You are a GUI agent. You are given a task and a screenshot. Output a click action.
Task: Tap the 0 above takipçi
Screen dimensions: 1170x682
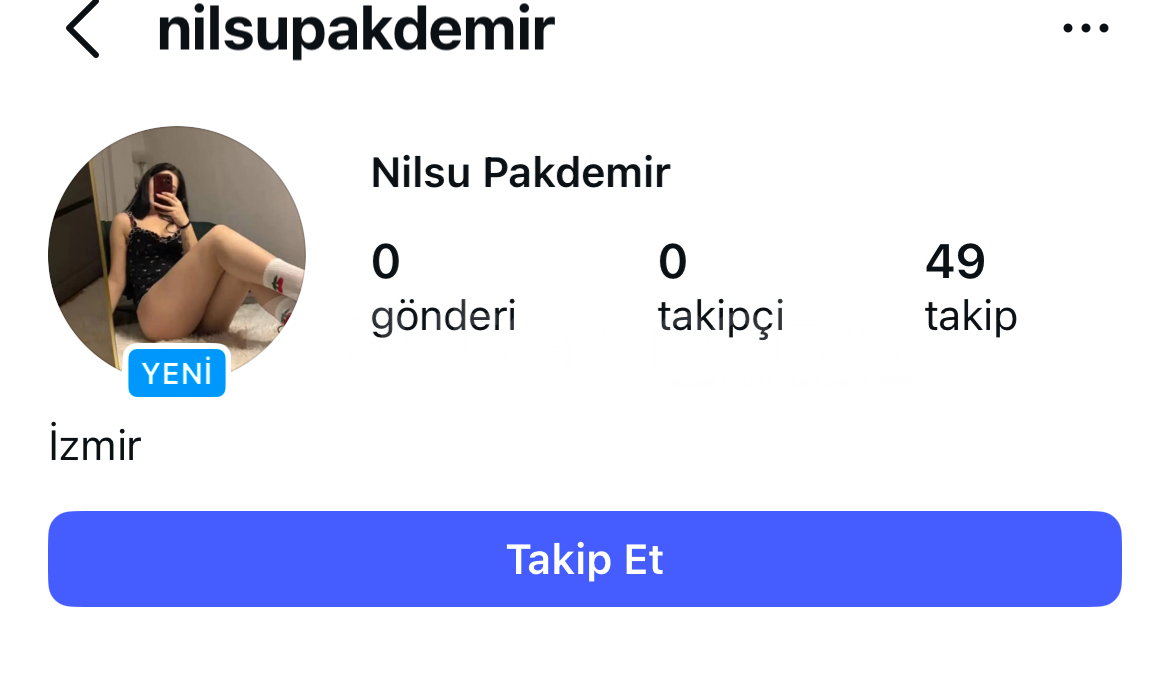[x=672, y=262]
